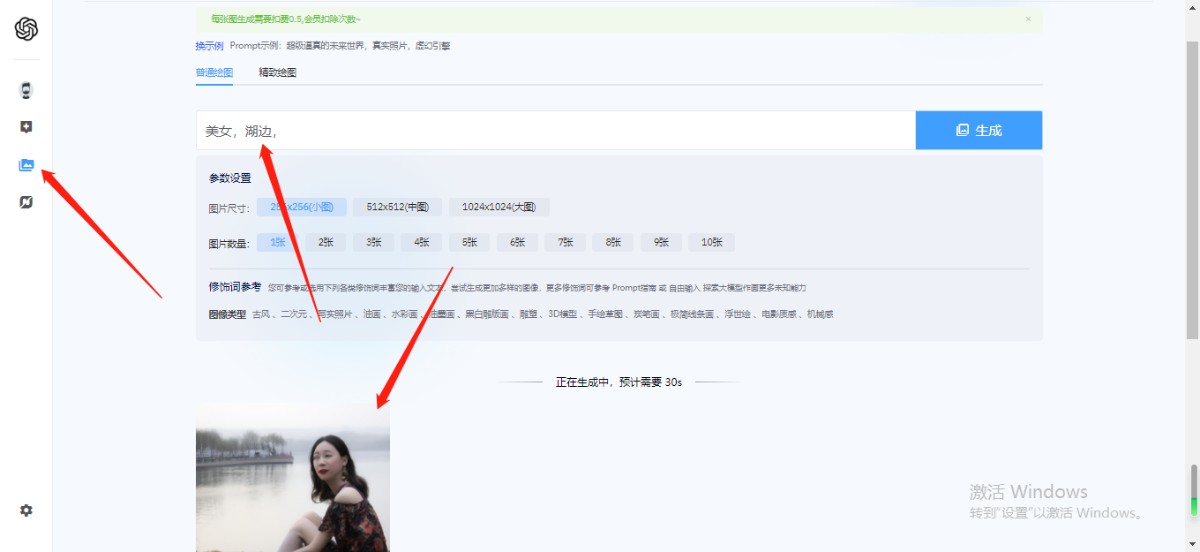
Task: Select the image drawing sidebar icon
Action: click(x=26, y=165)
